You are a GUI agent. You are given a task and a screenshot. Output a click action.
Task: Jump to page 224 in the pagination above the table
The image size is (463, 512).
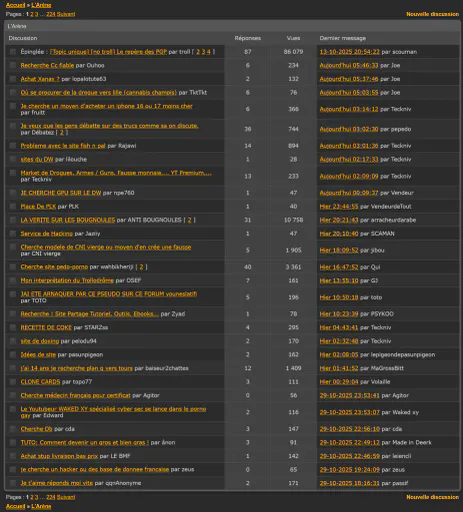51,14
